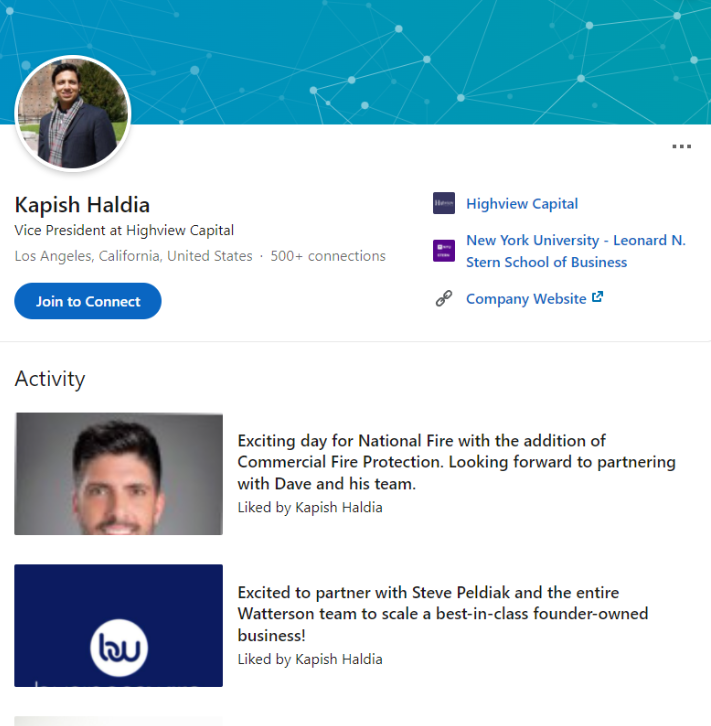The height and width of the screenshot is (726, 711).
Task: Open the three-dot more options menu
Action: coord(681,146)
